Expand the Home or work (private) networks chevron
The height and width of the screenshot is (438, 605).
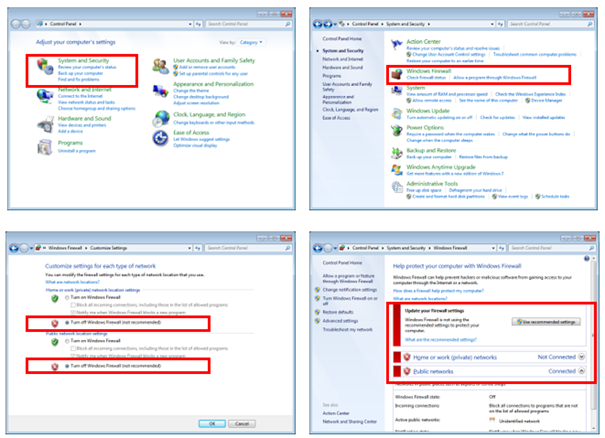(x=581, y=357)
